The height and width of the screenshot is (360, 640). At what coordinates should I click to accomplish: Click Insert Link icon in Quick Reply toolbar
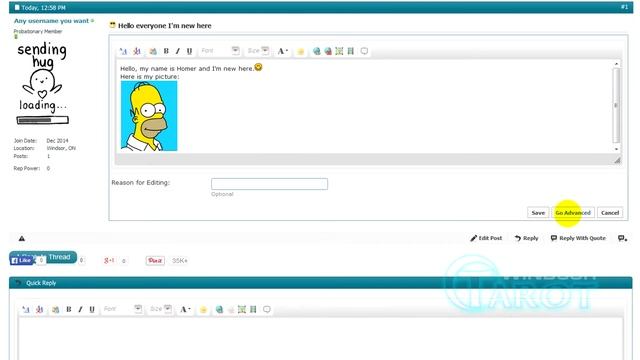[x=219, y=309]
